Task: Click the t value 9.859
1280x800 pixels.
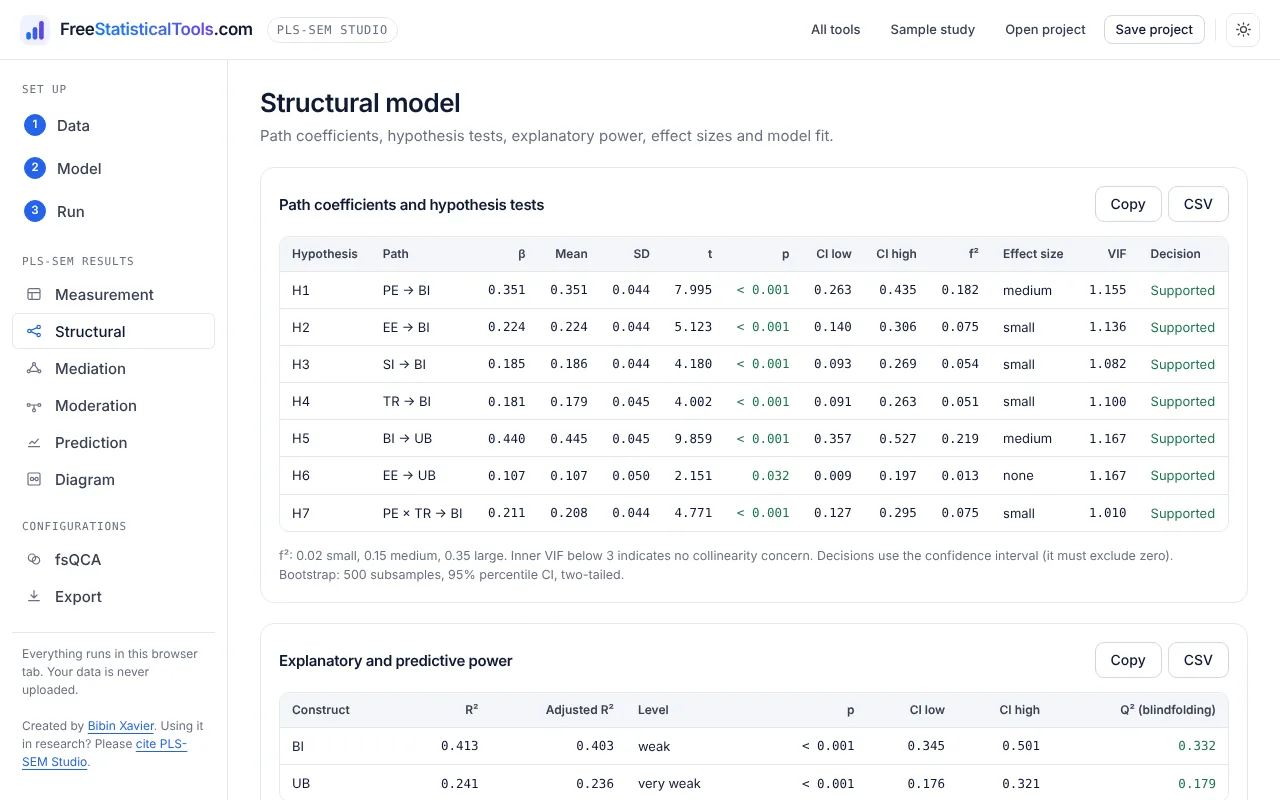Action: 693,439
